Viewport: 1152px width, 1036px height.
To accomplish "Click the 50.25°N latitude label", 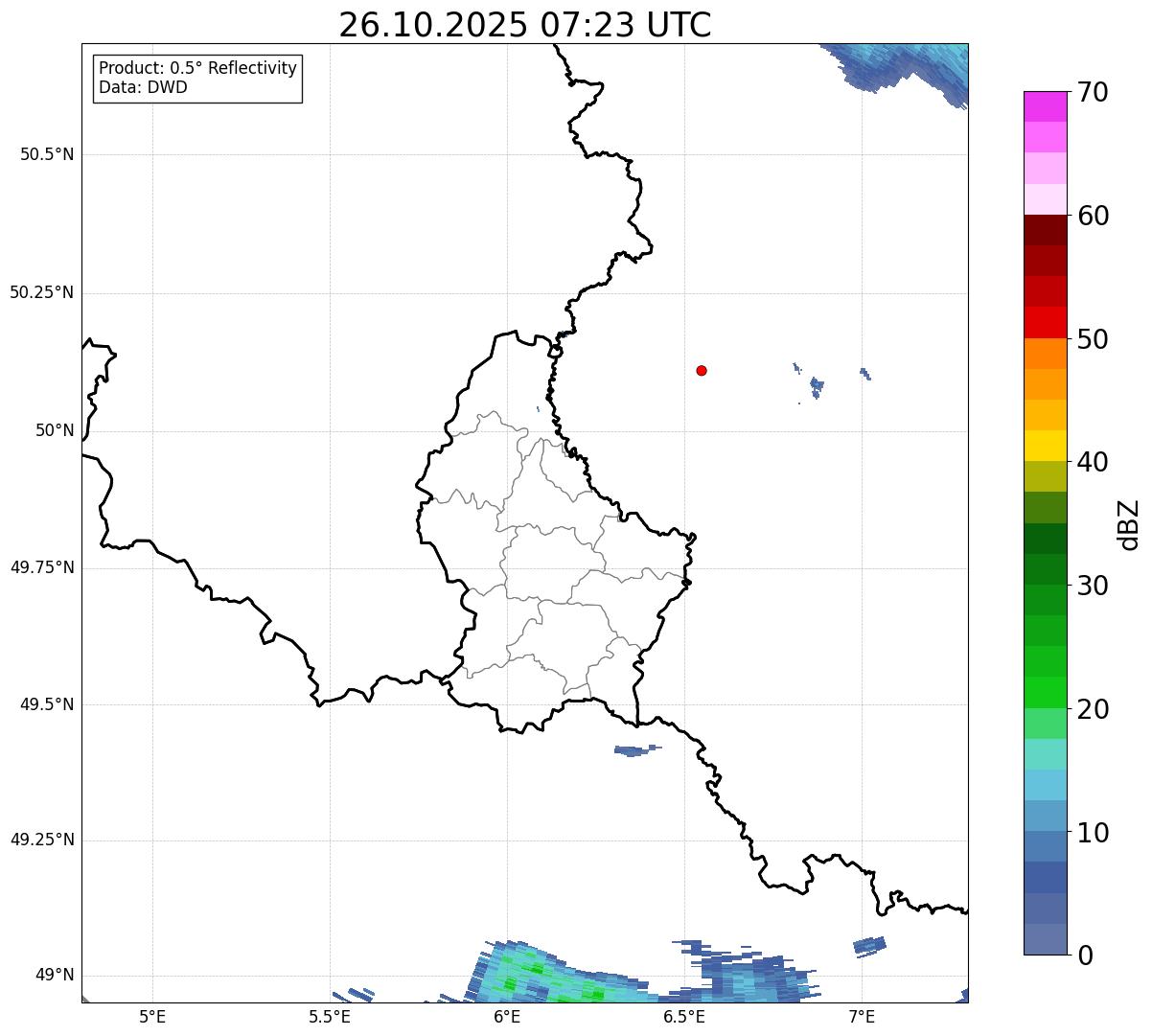I will pos(42,292).
